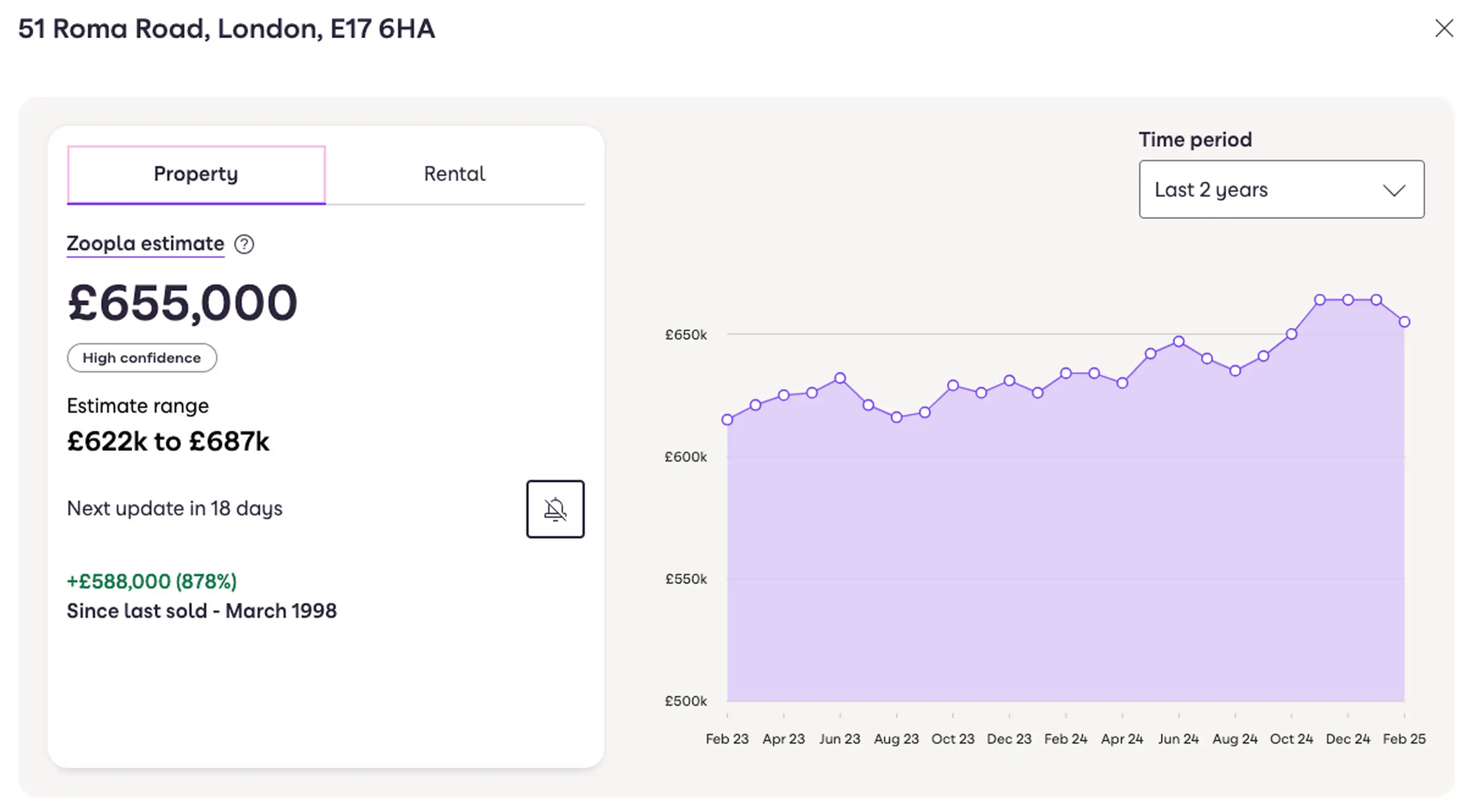
Task: Toggle the High confidence badge
Action: pyautogui.click(x=142, y=357)
